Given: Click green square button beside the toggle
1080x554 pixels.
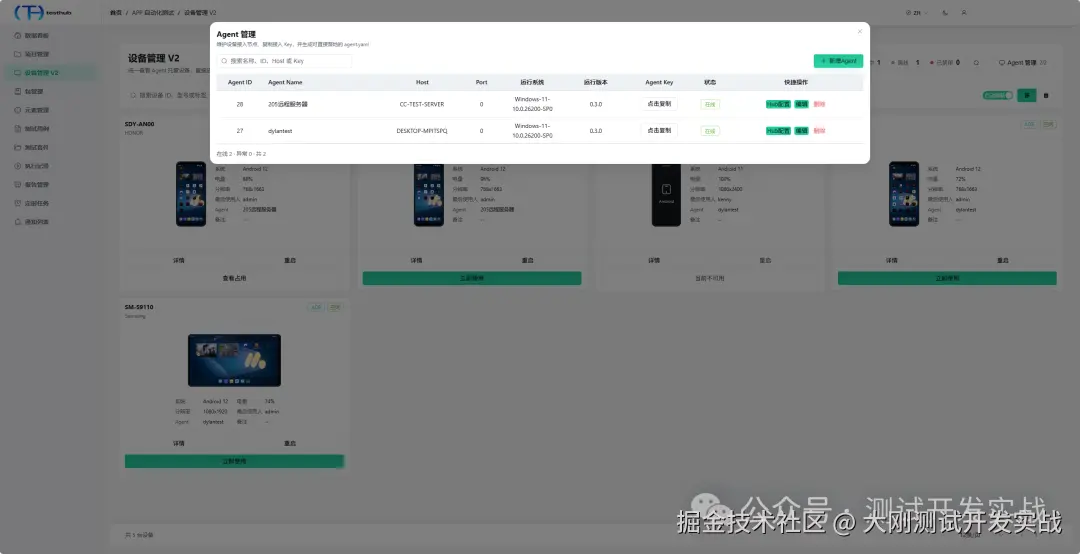Looking at the screenshot, I should (1027, 95).
